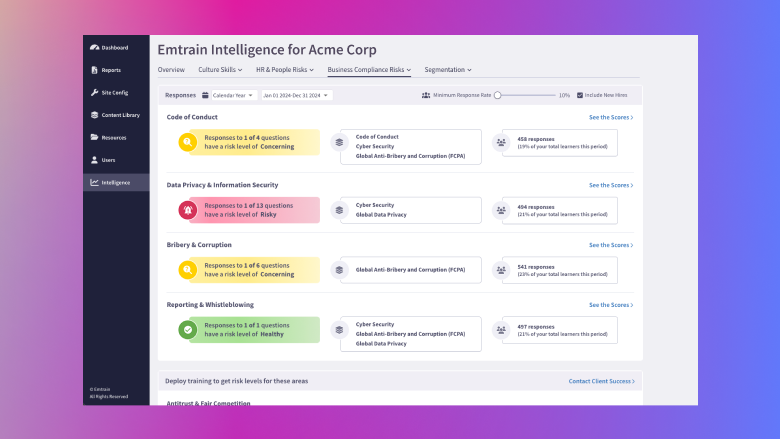Expand the Calendar Year dropdown
This screenshot has height=439, width=780.
pyautogui.click(x=234, y=95)
